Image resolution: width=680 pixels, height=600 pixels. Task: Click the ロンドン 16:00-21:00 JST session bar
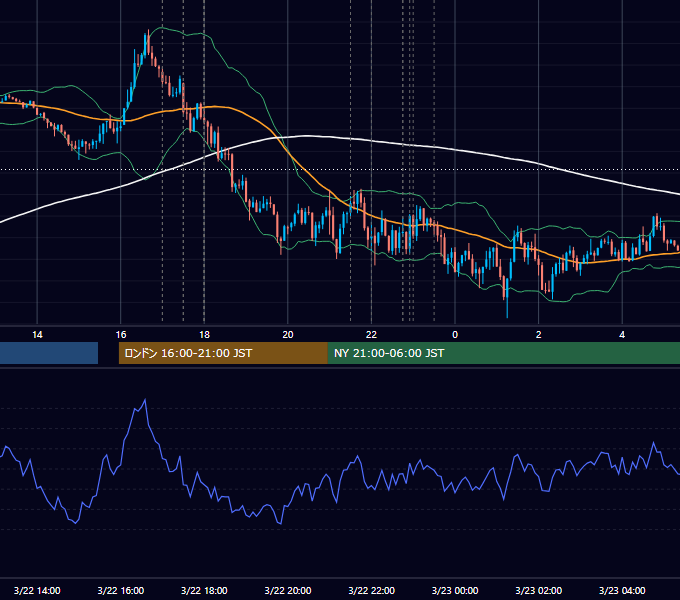[x=223, y=353]
